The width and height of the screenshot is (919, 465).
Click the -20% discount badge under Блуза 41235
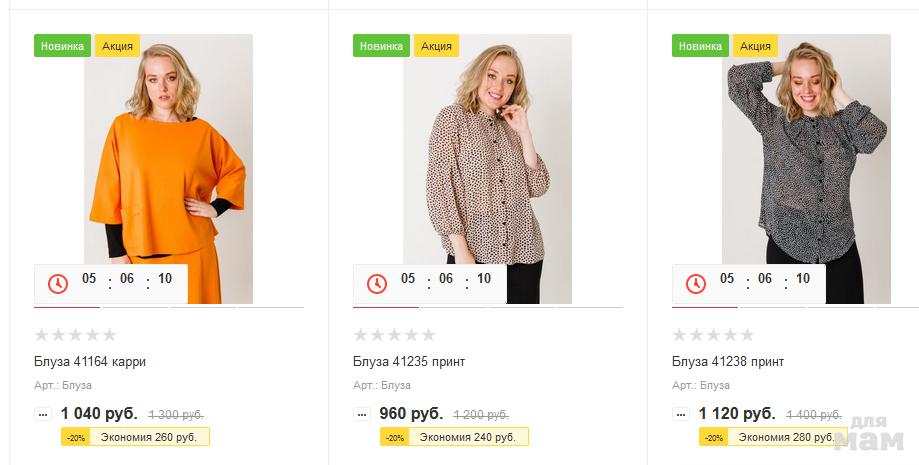[x=394, y=438]
